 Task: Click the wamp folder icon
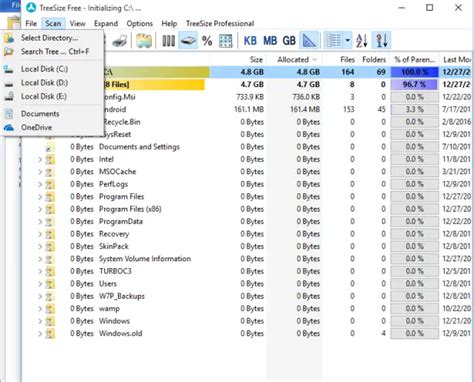50,309
